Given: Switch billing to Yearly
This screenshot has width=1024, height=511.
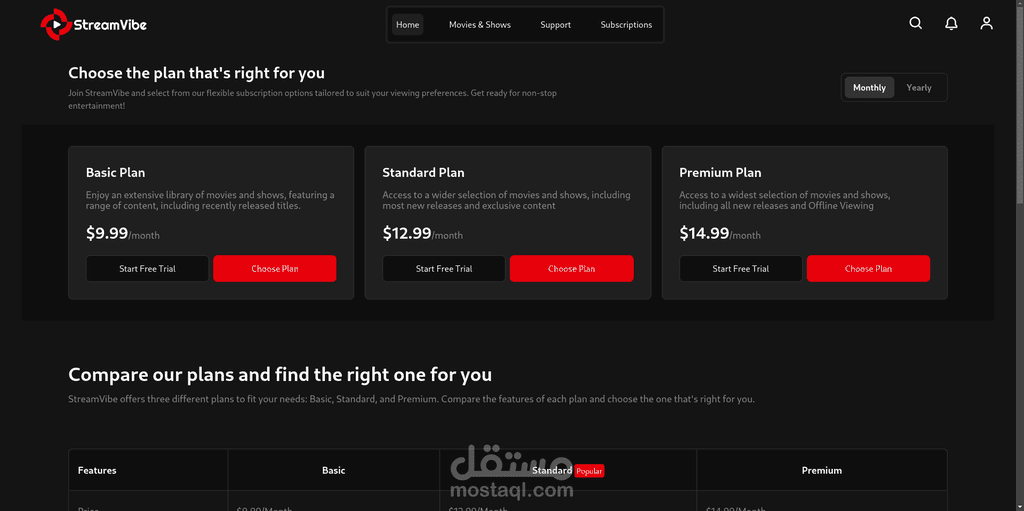Looking at the screenshot, I should coord(919,88).
